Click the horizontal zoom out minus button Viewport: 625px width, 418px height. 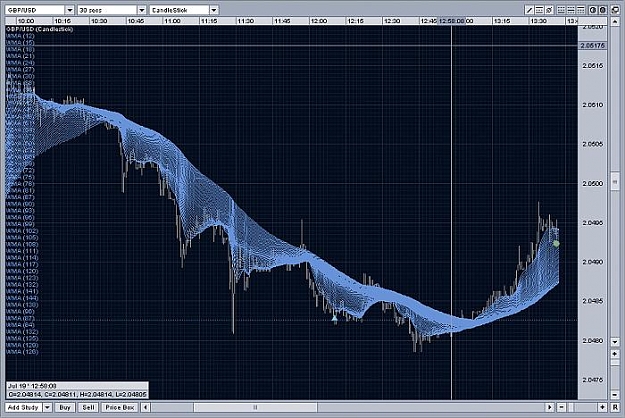click(562, 407)
